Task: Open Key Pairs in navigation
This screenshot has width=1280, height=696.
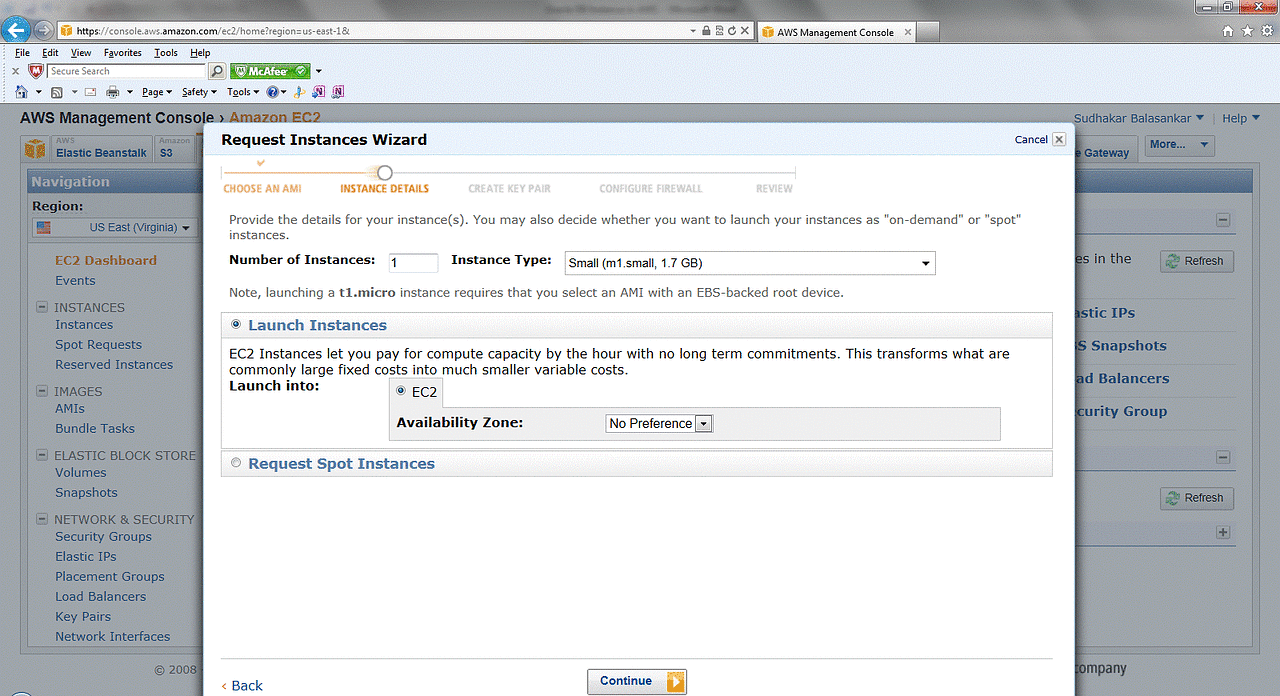Action: pyautogui.click(x=83, y=617)
